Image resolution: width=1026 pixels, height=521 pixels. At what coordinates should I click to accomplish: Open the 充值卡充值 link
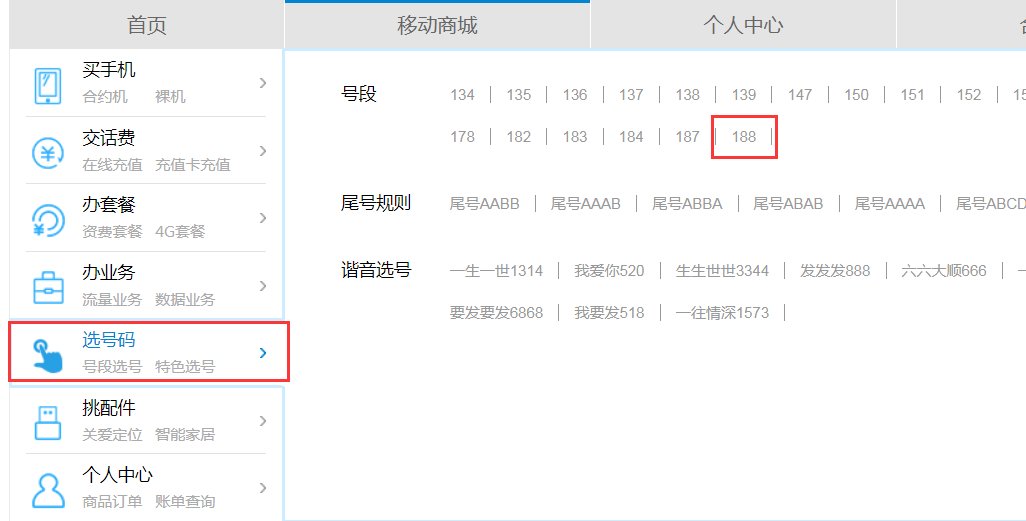193,165
